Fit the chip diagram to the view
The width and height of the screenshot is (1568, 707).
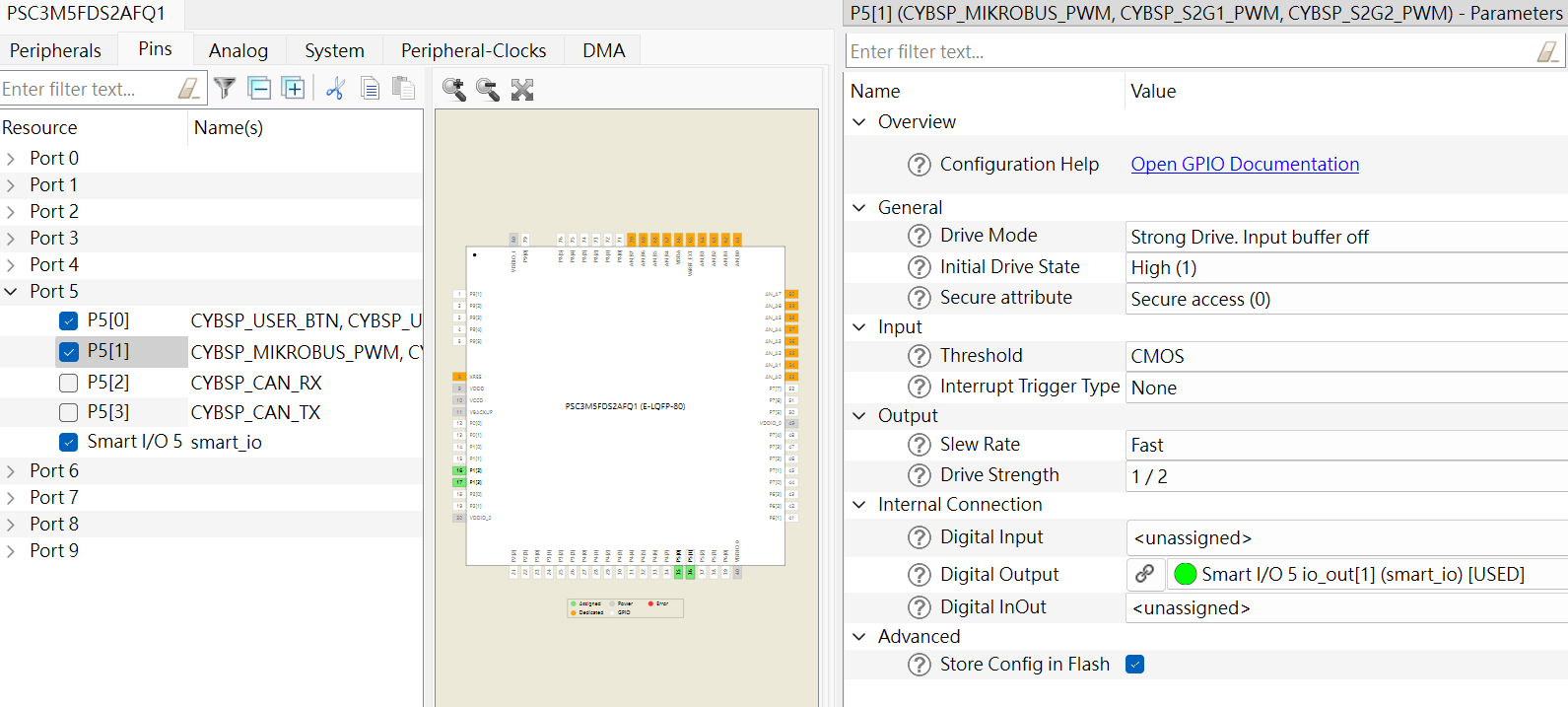tap(522, 90)
